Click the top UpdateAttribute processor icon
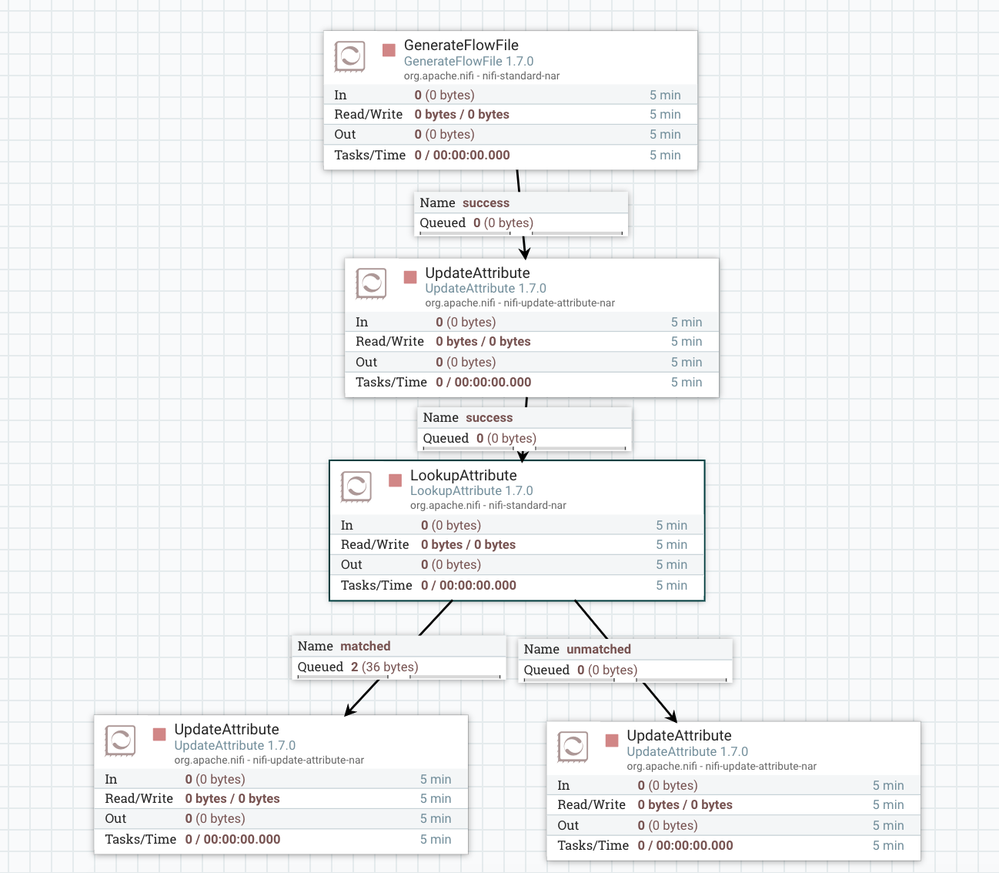The height and width of the screenshot is (873, 999). point(371,284)
